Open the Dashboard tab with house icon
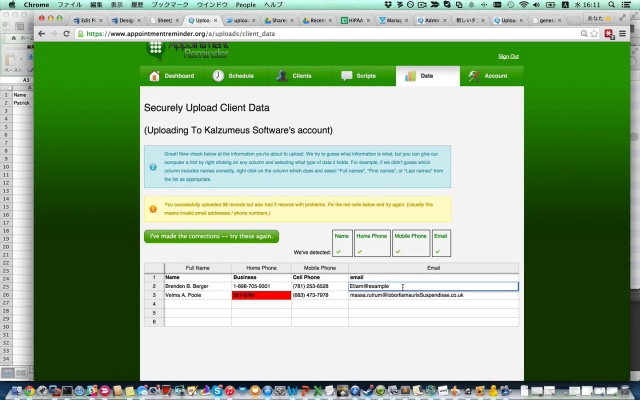Viewport: 640px width, 400px height. [172, 76]
